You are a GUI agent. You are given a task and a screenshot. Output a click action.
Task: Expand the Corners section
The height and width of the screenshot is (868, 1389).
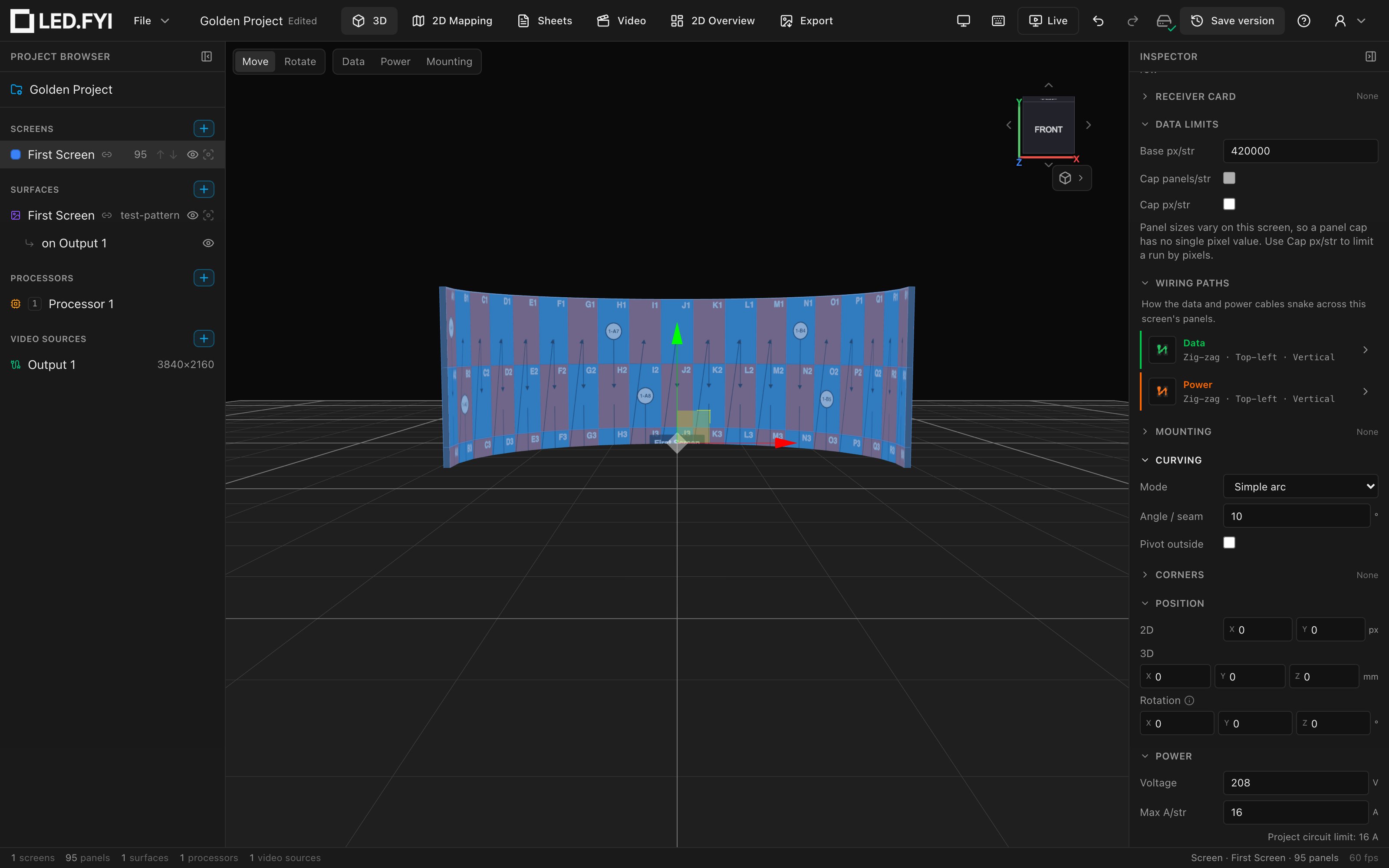[x=1258, y=575]
